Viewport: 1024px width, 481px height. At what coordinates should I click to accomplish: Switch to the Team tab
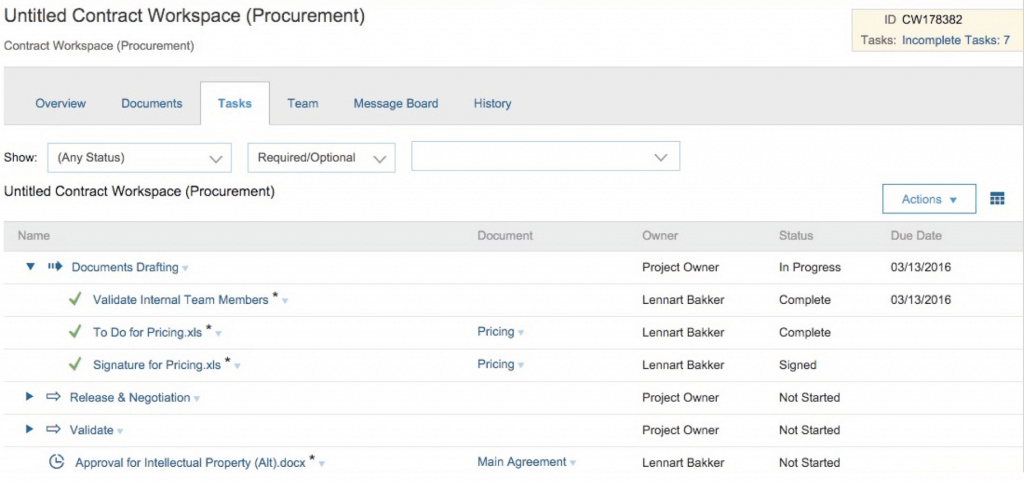303,103
